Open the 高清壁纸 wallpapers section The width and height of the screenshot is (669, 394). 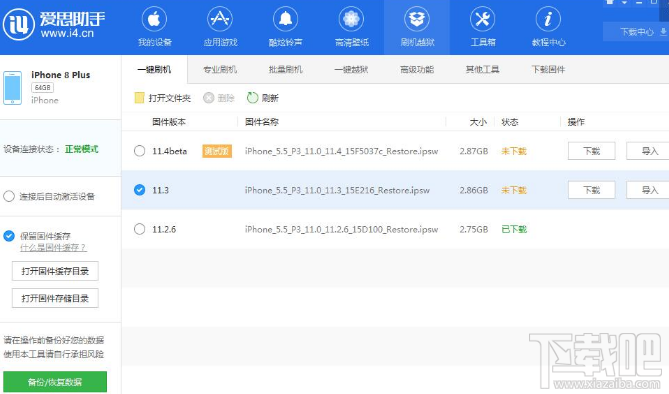coord(351,26)
